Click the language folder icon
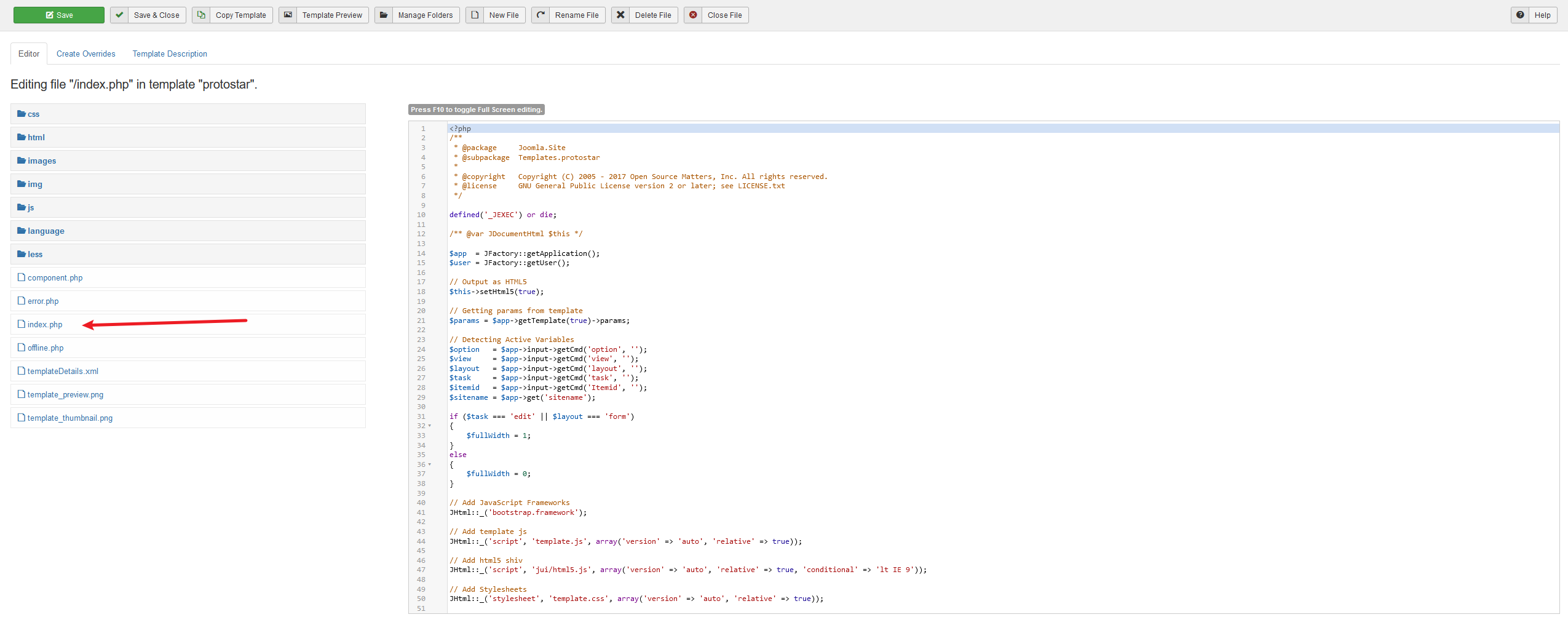The width and height of the screenshot is (1568, 625). pyautogui.click(x=22, y=231)
